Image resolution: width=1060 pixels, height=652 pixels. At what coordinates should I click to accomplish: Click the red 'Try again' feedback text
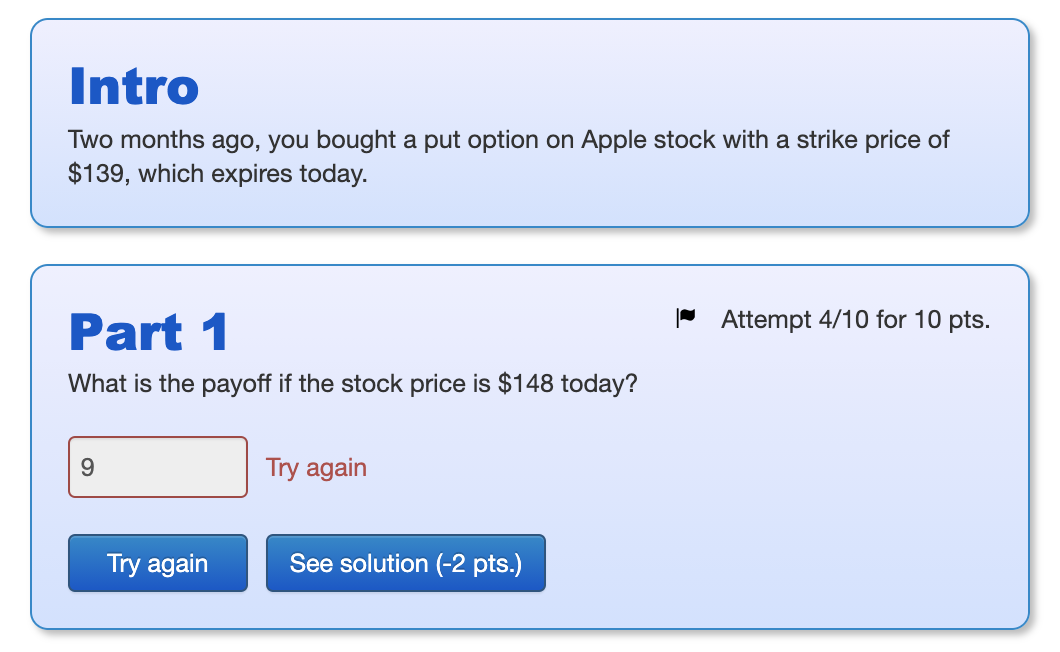click(315, 467)
